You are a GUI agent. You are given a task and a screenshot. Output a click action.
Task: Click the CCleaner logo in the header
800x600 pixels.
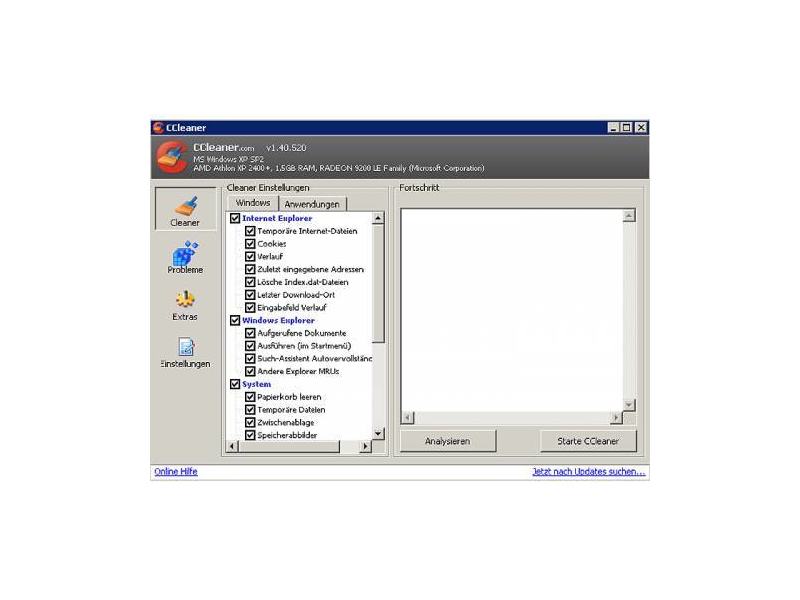point(172,157)
